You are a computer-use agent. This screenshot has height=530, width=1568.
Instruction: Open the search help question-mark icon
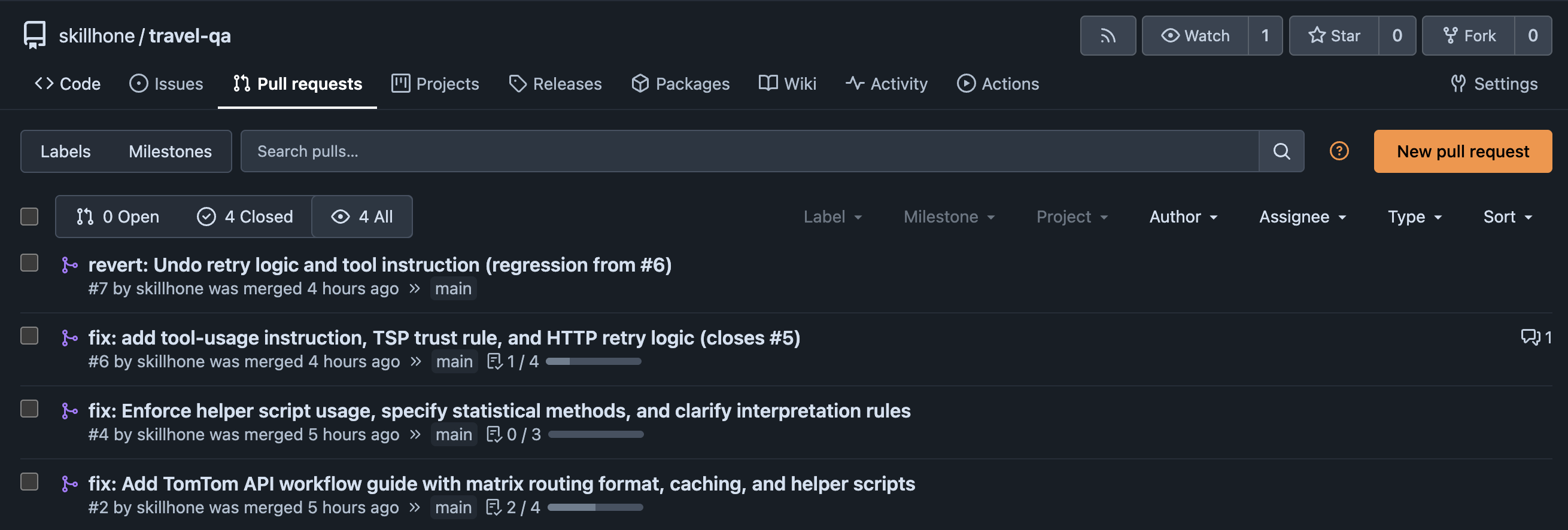[x=1339, y=151]
